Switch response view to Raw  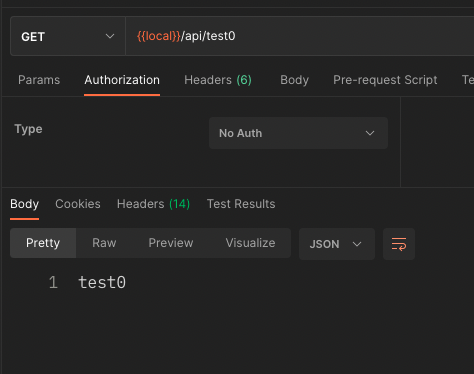[x=104, y=243]
